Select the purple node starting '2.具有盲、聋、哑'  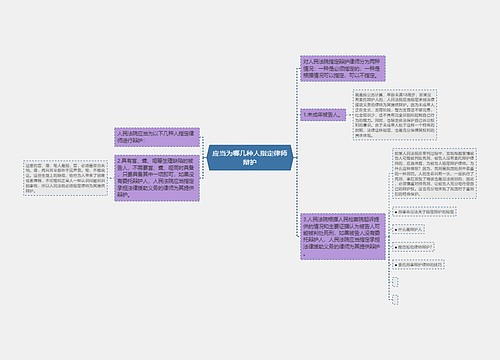157,178
